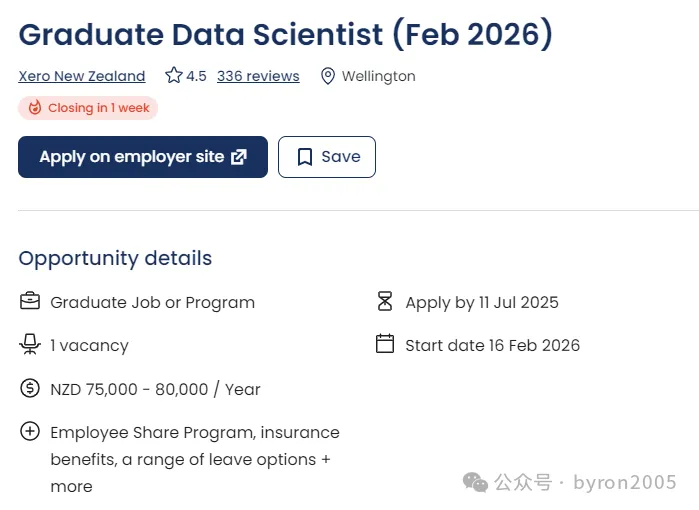Click the bookmark icon on Save button
The image size is (699, 510).
303,157
